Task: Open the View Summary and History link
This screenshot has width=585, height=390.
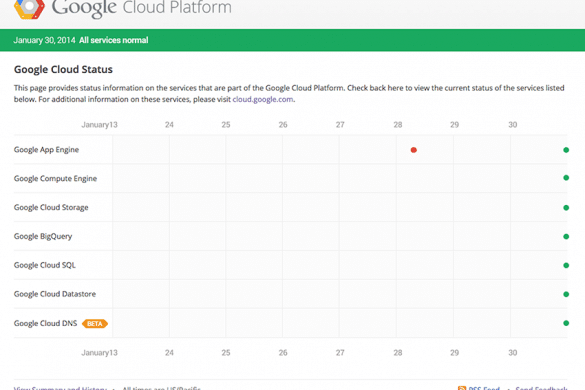Action: tap(60, 388)
